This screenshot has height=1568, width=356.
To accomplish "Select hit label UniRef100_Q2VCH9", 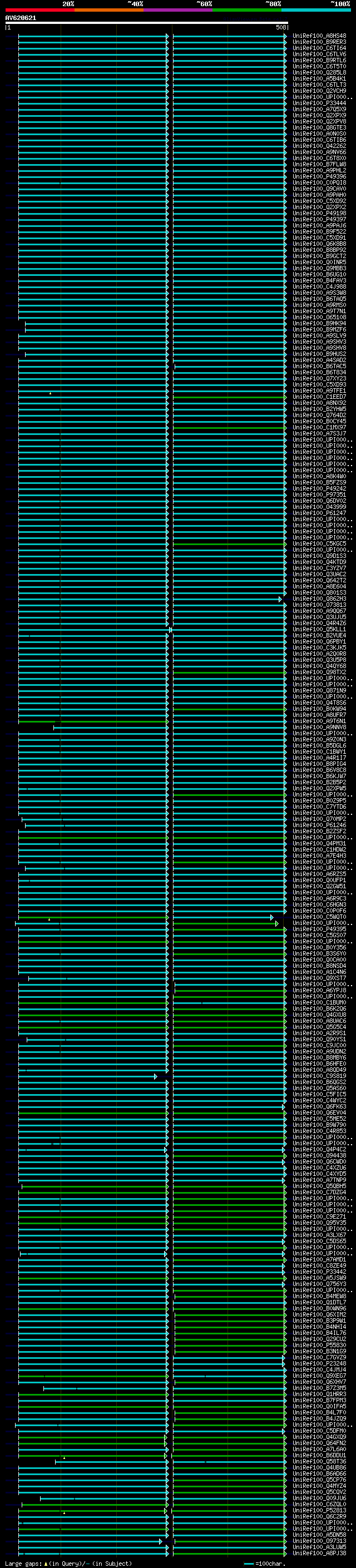I will click(x=319, y=91).
